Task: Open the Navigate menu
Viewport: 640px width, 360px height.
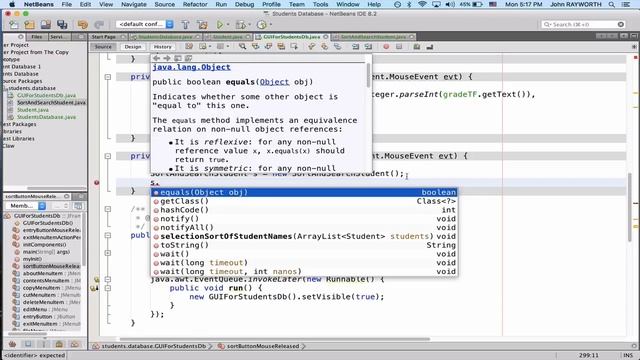Action: [133, 4]
